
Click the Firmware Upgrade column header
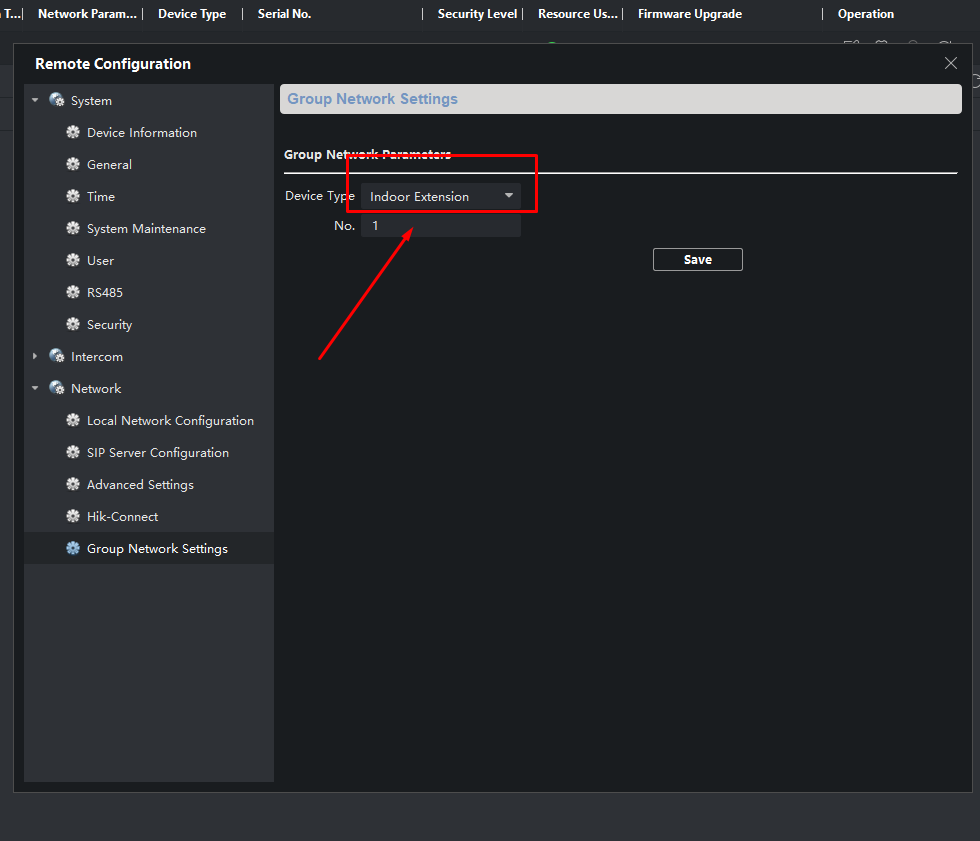[690, 14]
